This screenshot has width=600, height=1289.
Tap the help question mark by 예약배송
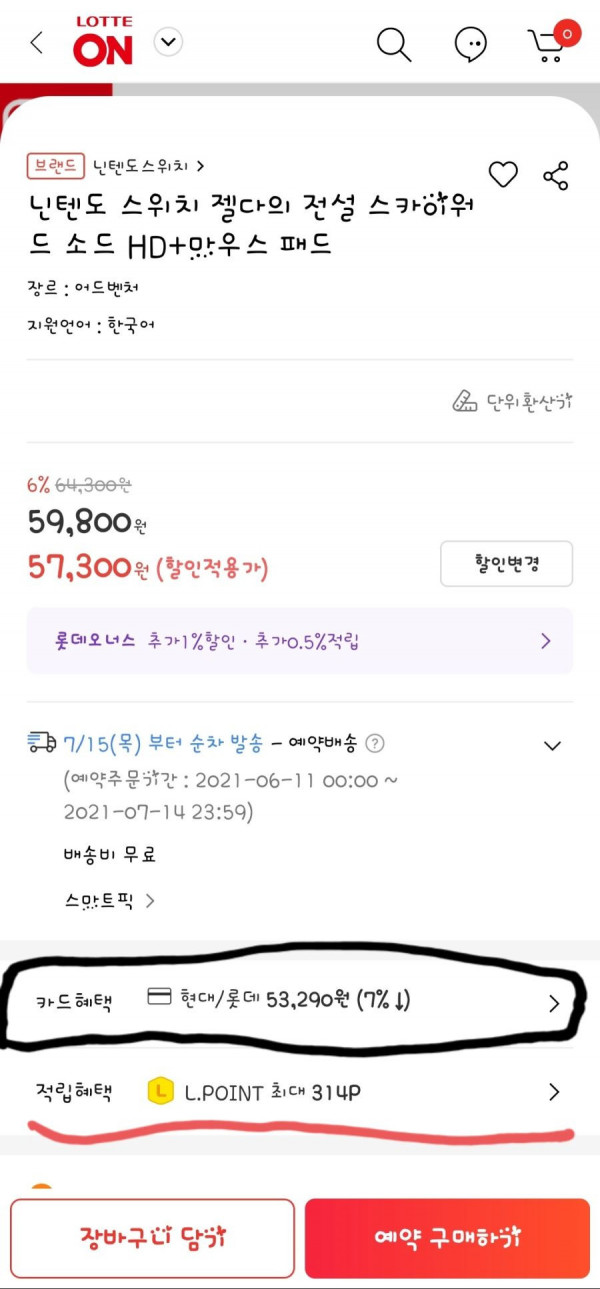tap(375, 743)
